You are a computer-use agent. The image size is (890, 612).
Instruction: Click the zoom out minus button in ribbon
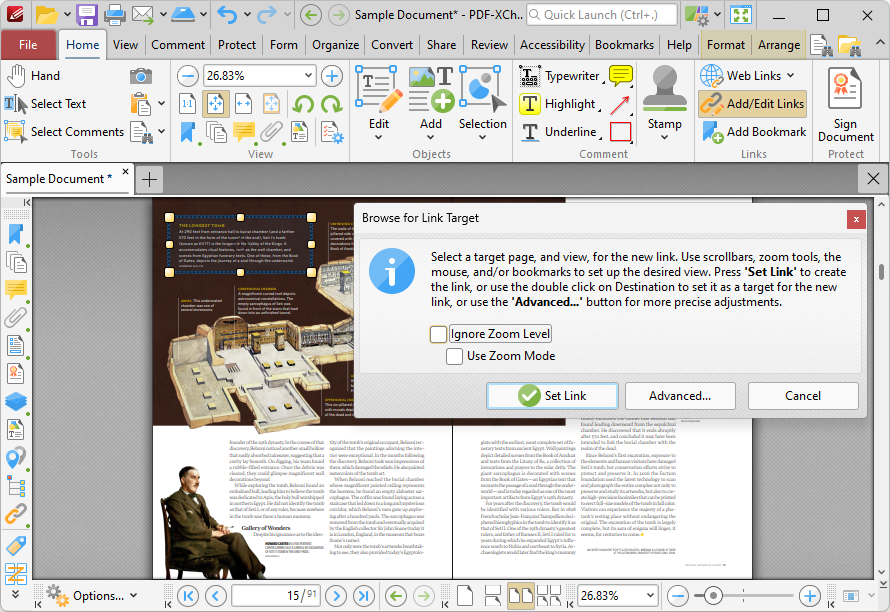pyautogui.click(x=187, y=76)
